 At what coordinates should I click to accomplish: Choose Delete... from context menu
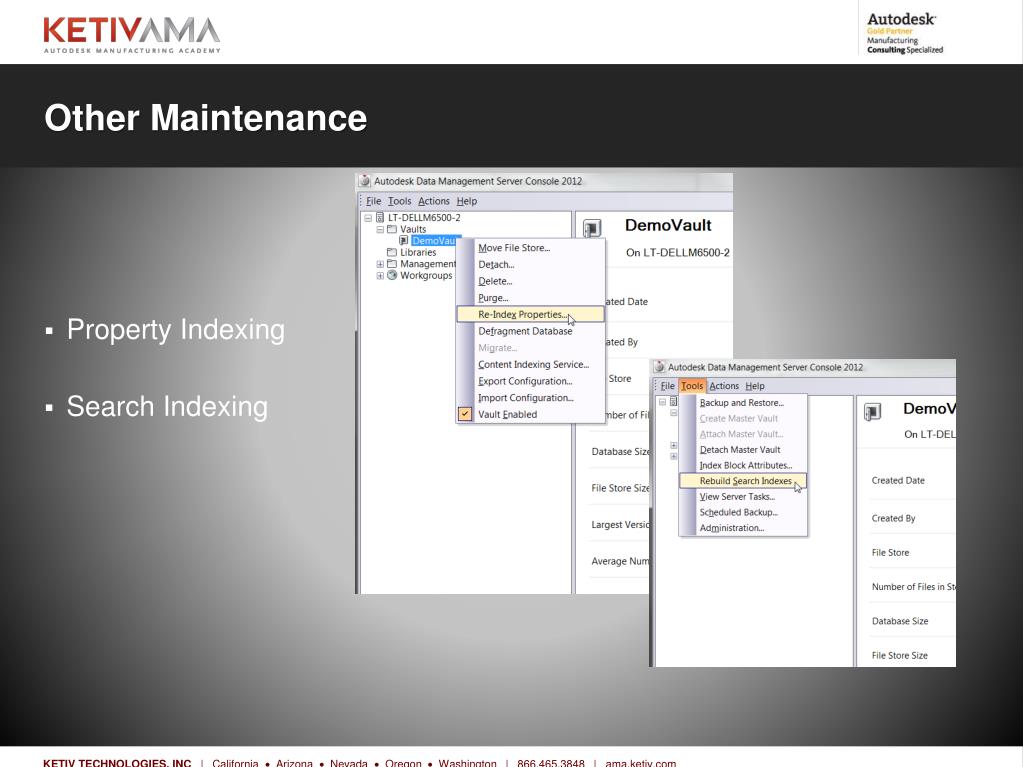click(530, 281)
